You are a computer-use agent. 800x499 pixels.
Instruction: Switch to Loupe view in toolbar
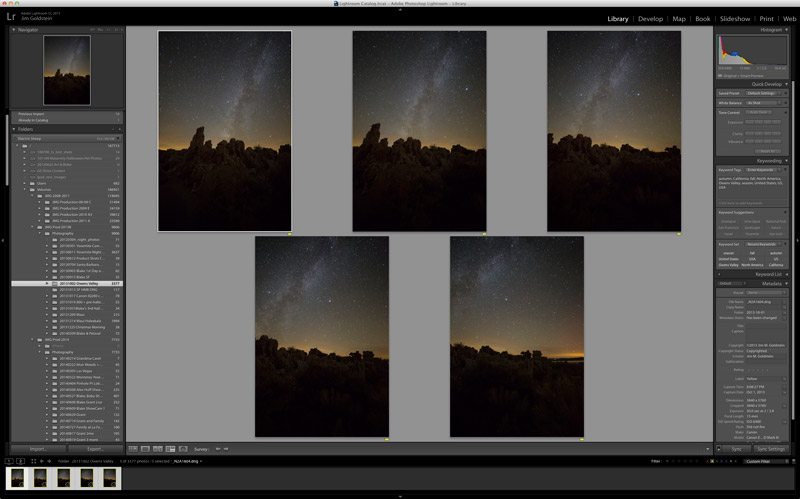(x=145, y=449)
